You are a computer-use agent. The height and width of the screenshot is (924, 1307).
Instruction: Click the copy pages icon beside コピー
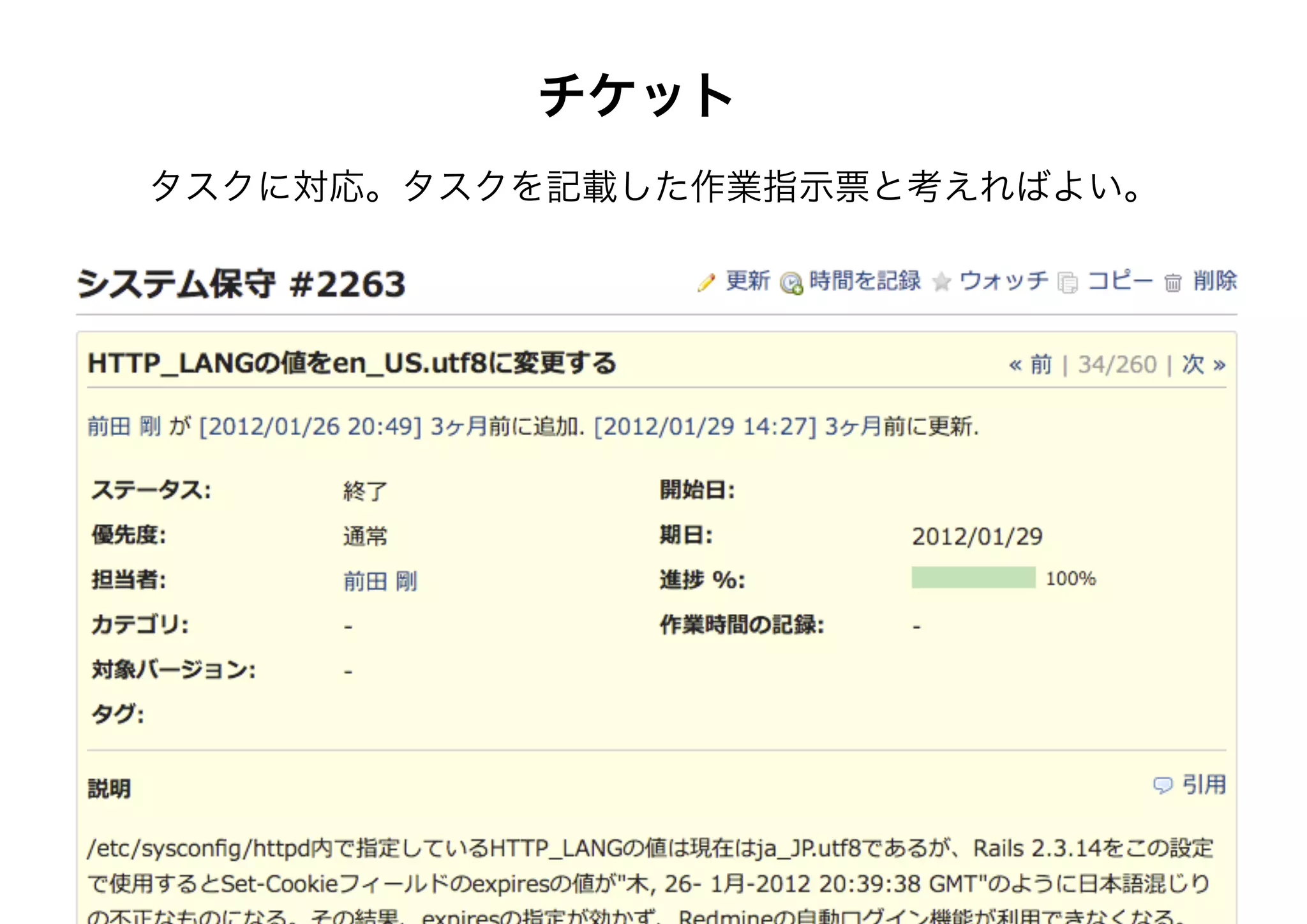(x=1068, y=282)
